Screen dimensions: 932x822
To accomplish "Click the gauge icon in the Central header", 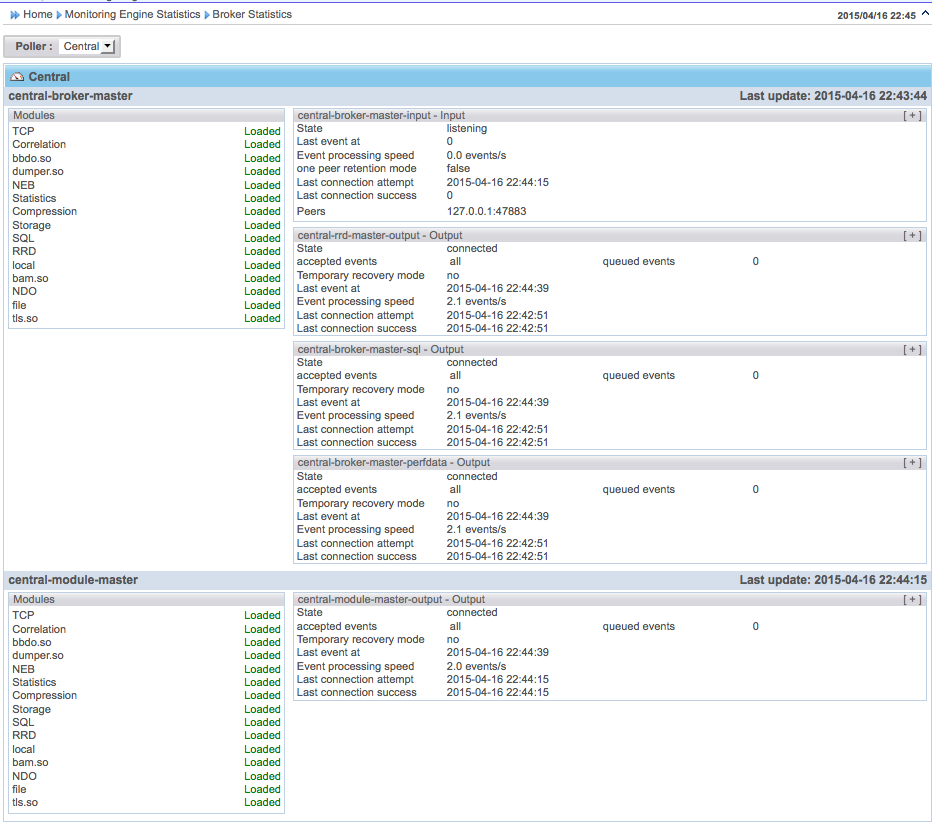I will 17,77.
